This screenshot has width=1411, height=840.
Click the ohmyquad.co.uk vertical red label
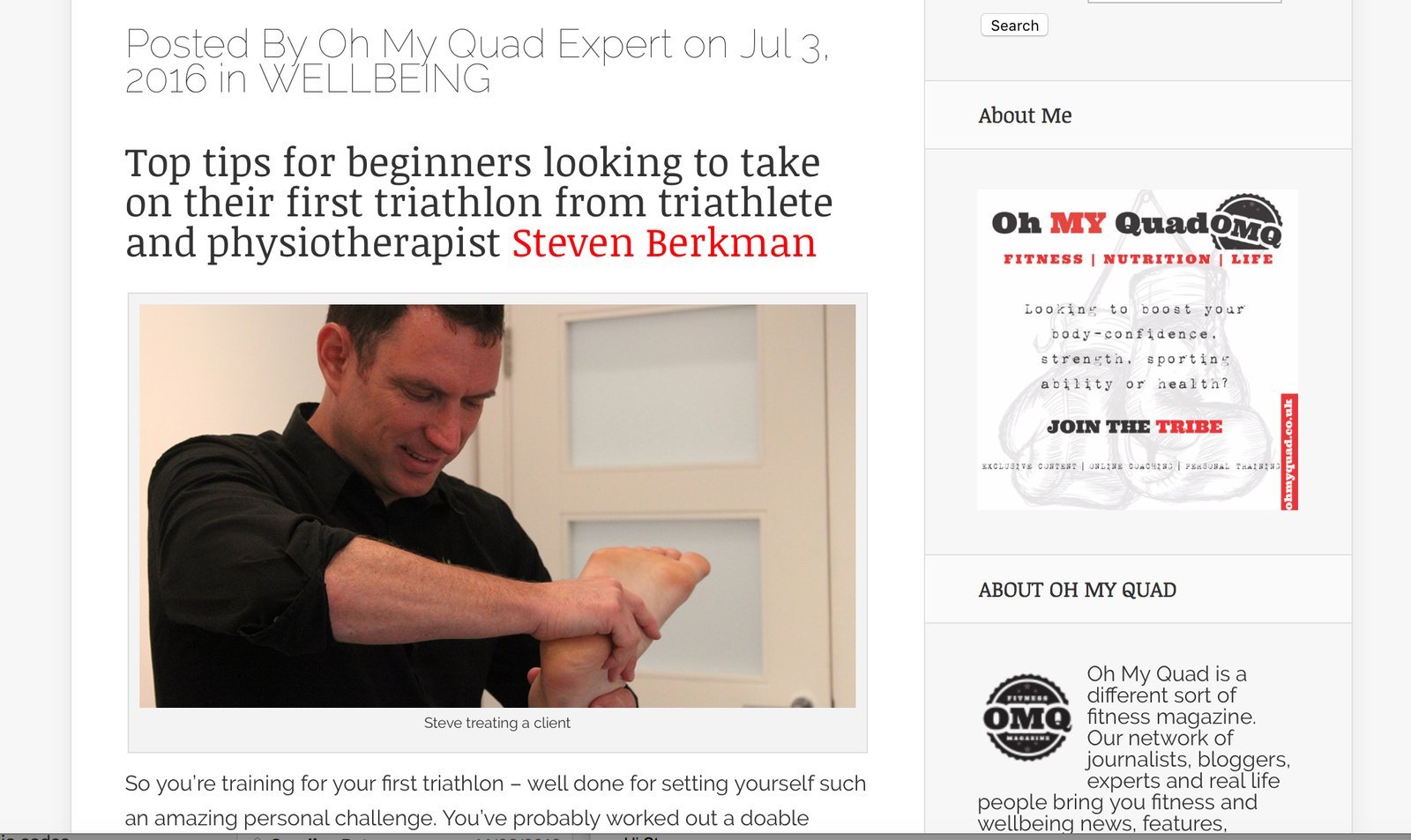1288,451
